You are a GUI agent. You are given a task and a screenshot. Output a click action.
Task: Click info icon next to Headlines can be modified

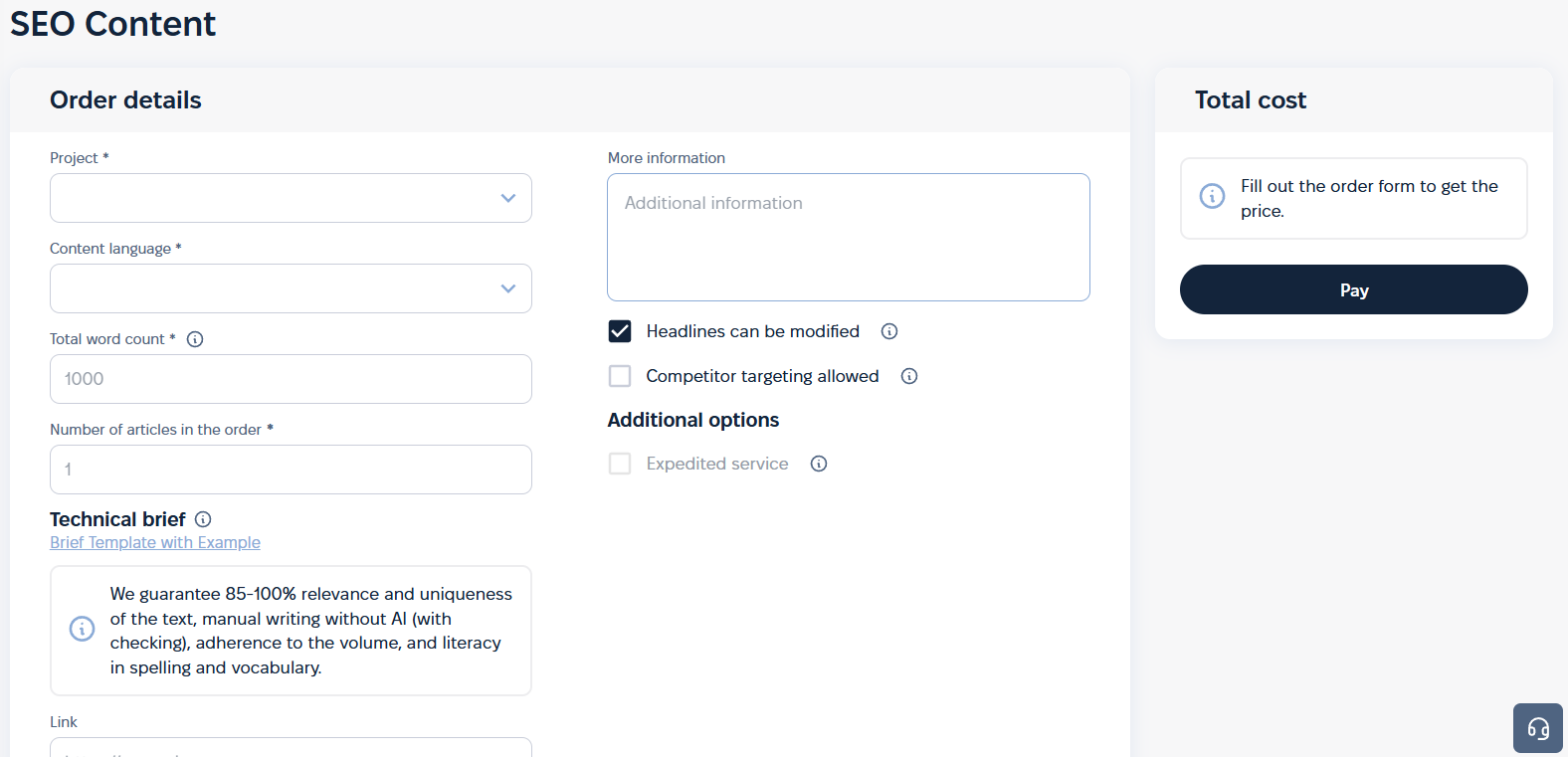click(x=889, y=331)
